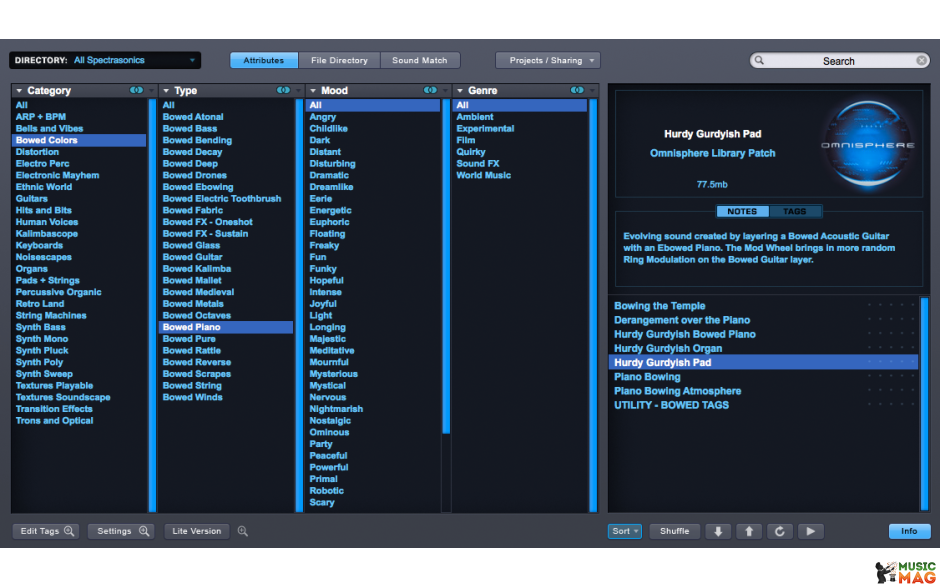This screenshot has width=940, height=587.
Task: Load the Bowing the Temple patch
Action: pyautogui.click(x=659, y=306)
